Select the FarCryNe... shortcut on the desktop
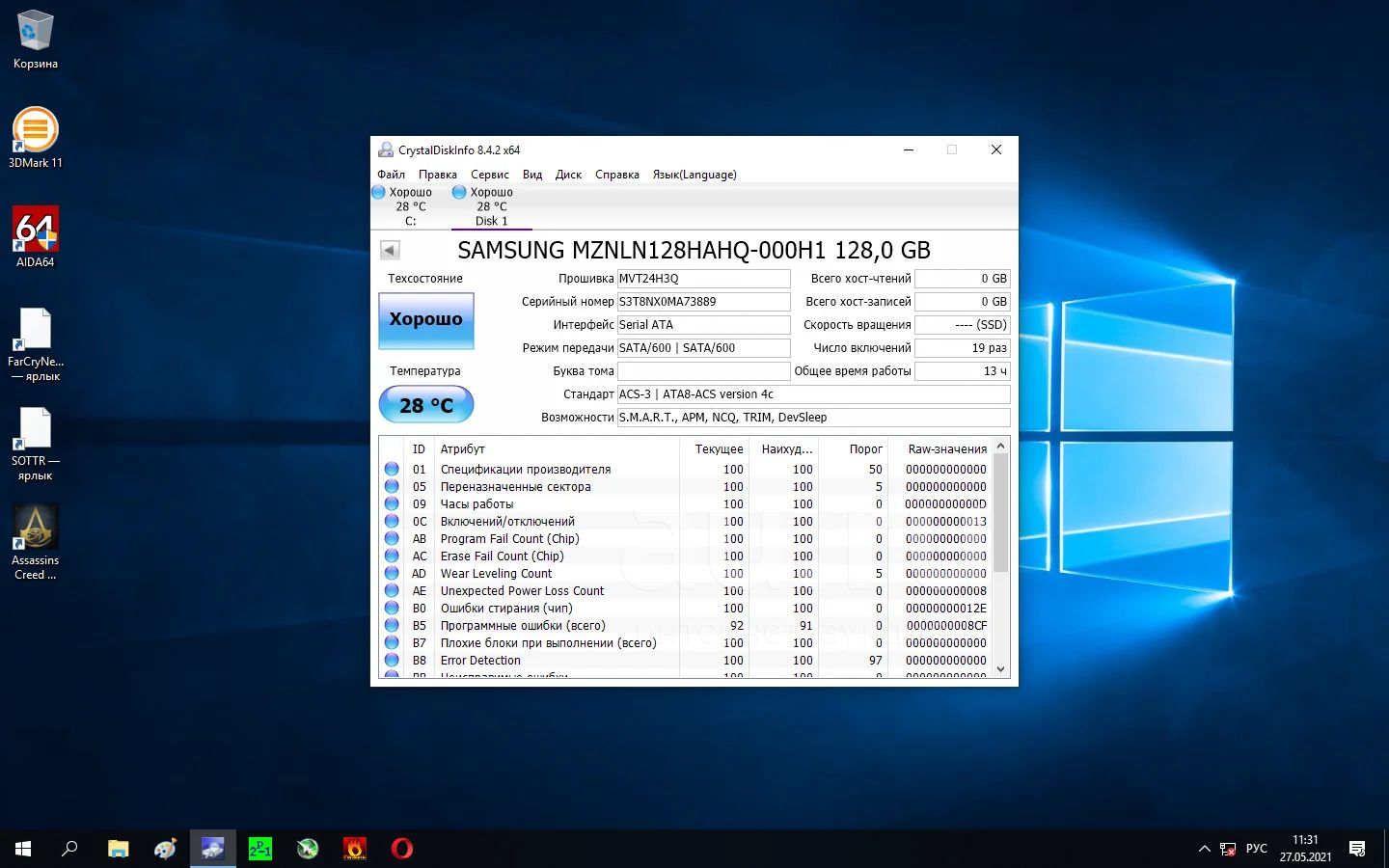This screenshot has width=1389, height=868. point(36,344)
